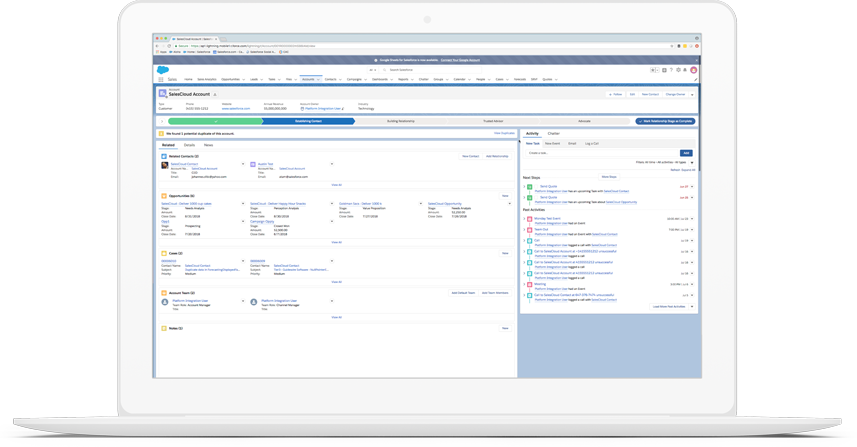The height and width of the screenshot is (447, 857).
Task: Open the Campaign Oppty opportunity link
Action: (x=262, y=222)
